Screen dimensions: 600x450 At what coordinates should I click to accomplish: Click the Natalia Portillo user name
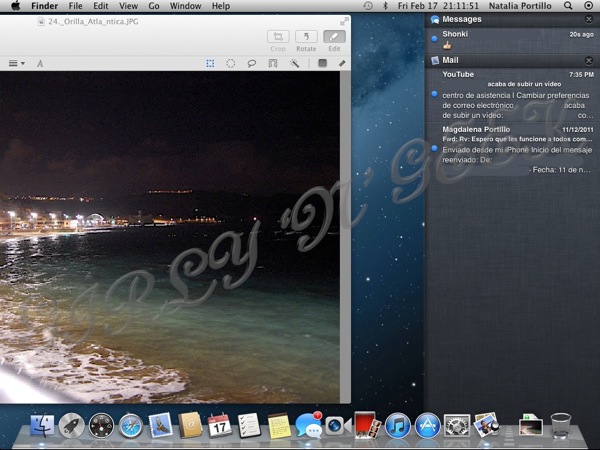(520, 6)
